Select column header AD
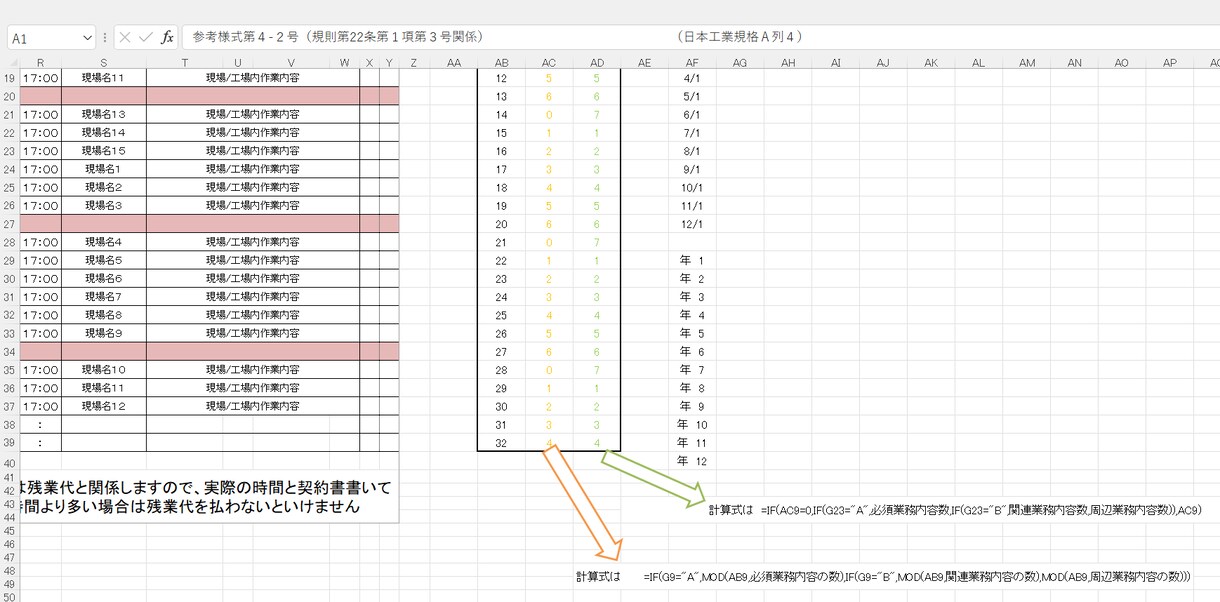This screenshot has height=602, width=1220. [x=597, y=62]
